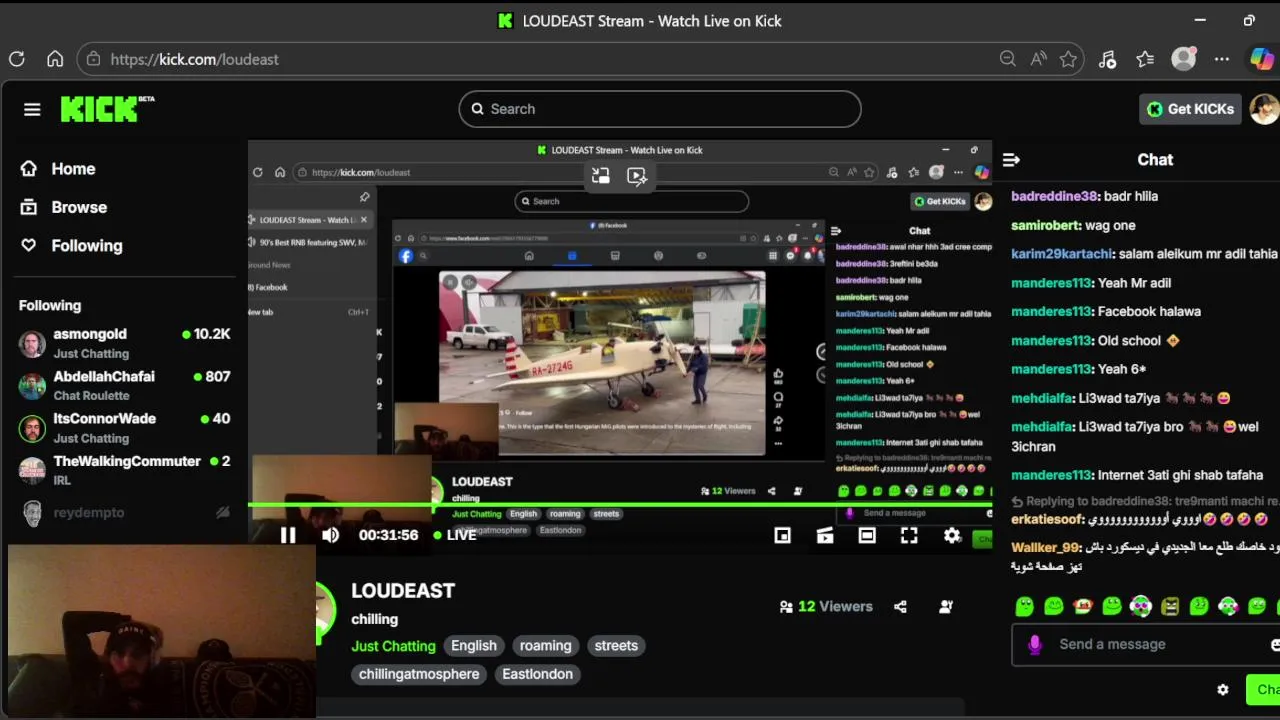1280x720 pixels.
Task: Open the clip creation icon
Action: tap(825, 535)
